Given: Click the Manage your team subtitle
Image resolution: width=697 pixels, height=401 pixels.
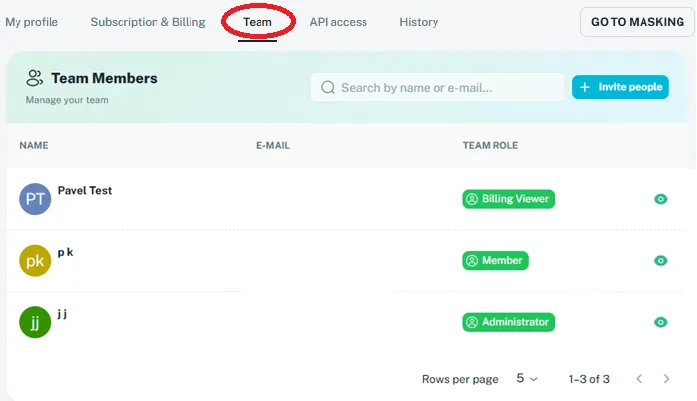Looking at the screenshot, I should coord(67,100).
